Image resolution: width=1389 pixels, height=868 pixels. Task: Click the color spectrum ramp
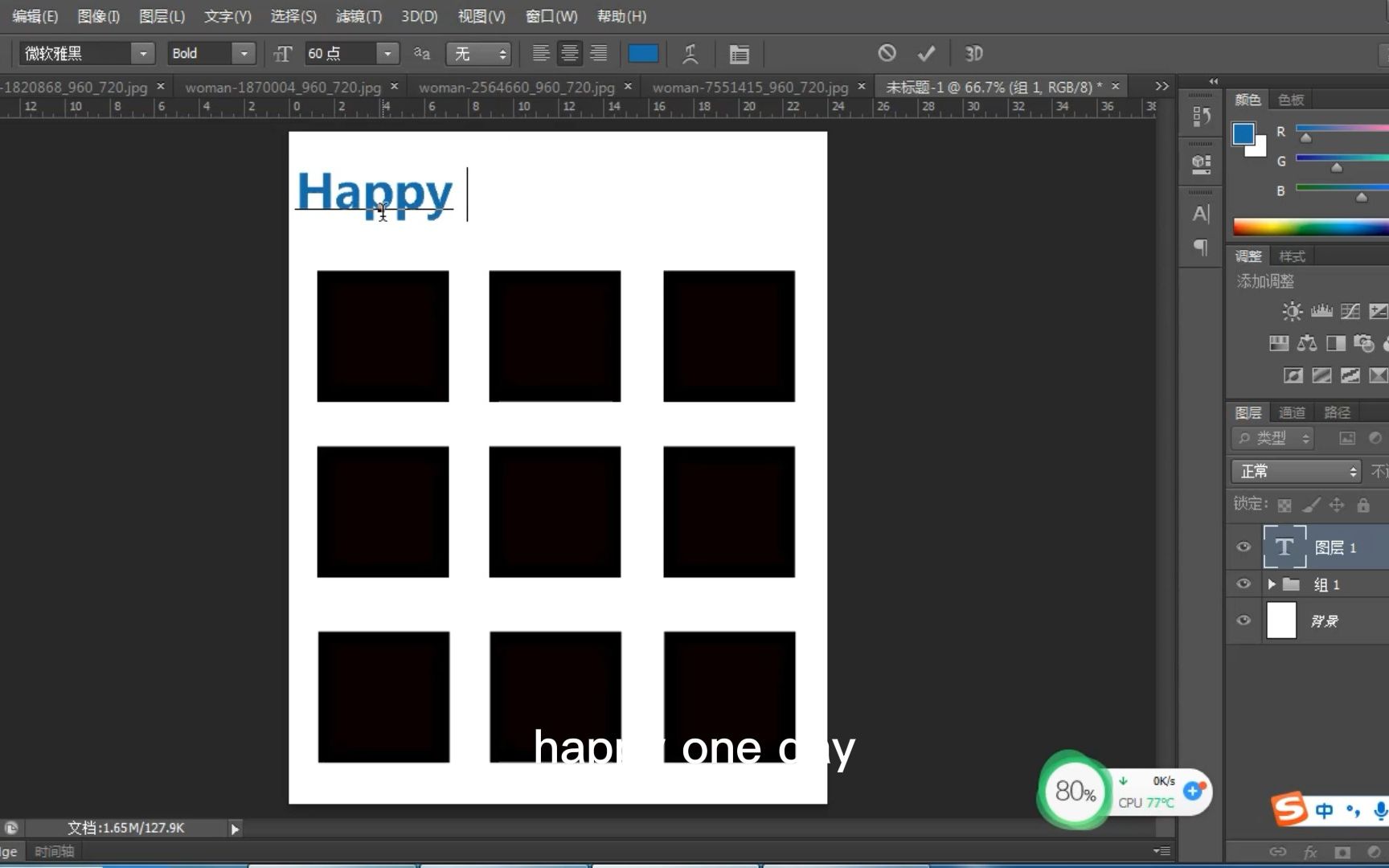1310,227
